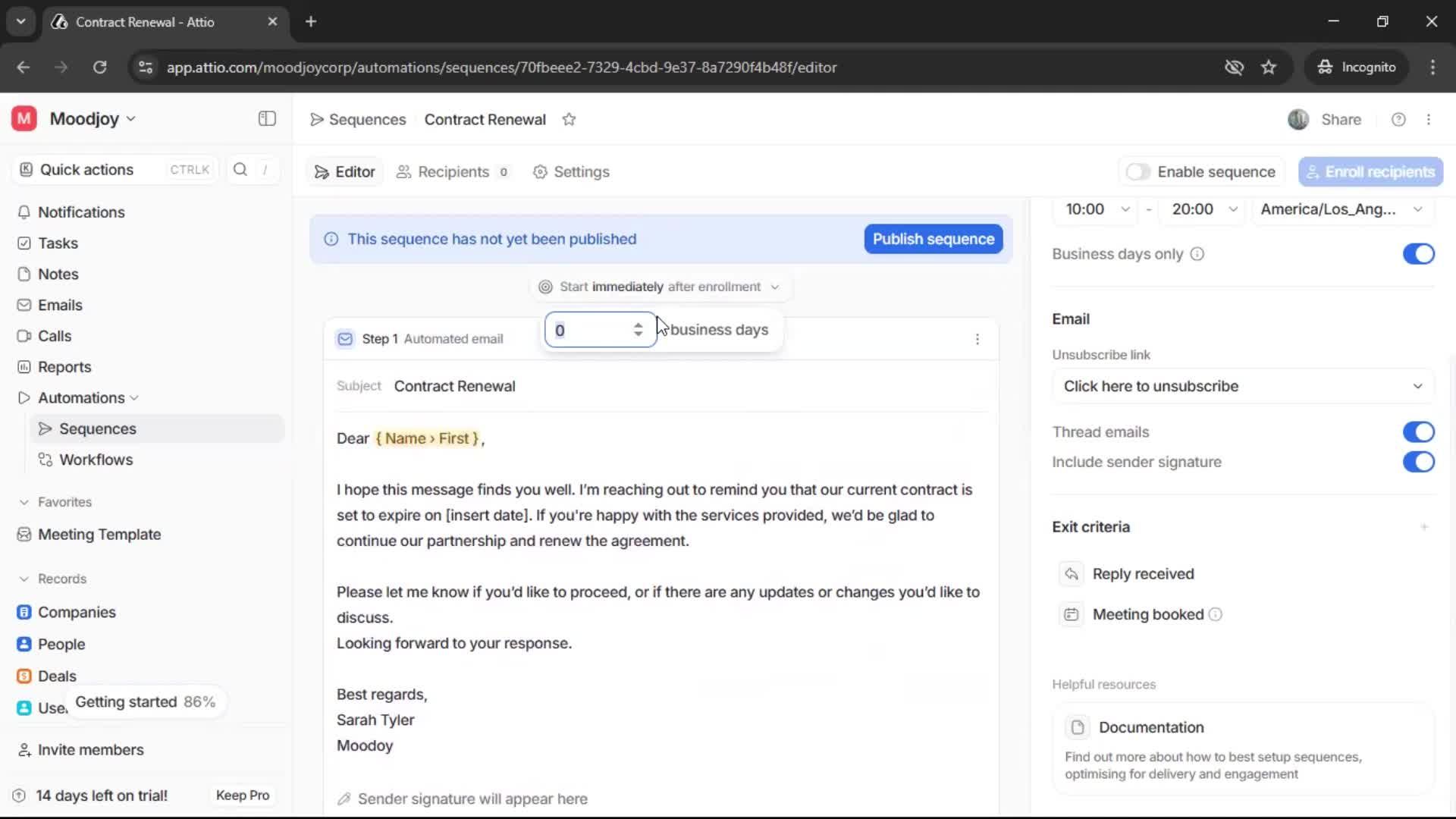Image resolution: width=1456 pixels, height=819 pixels.
Task: Star the Contract Renewal sequence as favorite
Action: point(569,120)
